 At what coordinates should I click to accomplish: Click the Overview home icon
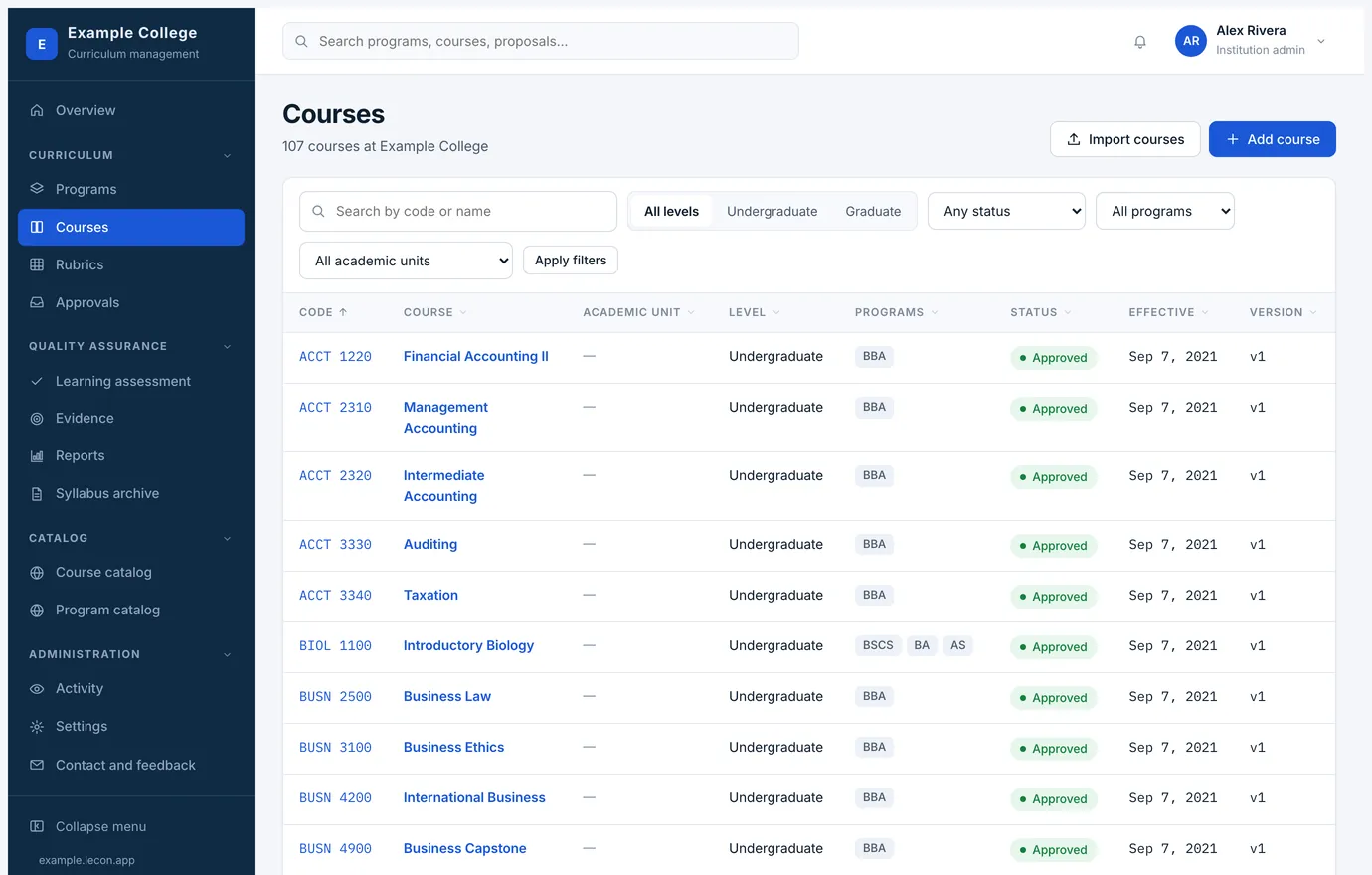tap(37, 110)
